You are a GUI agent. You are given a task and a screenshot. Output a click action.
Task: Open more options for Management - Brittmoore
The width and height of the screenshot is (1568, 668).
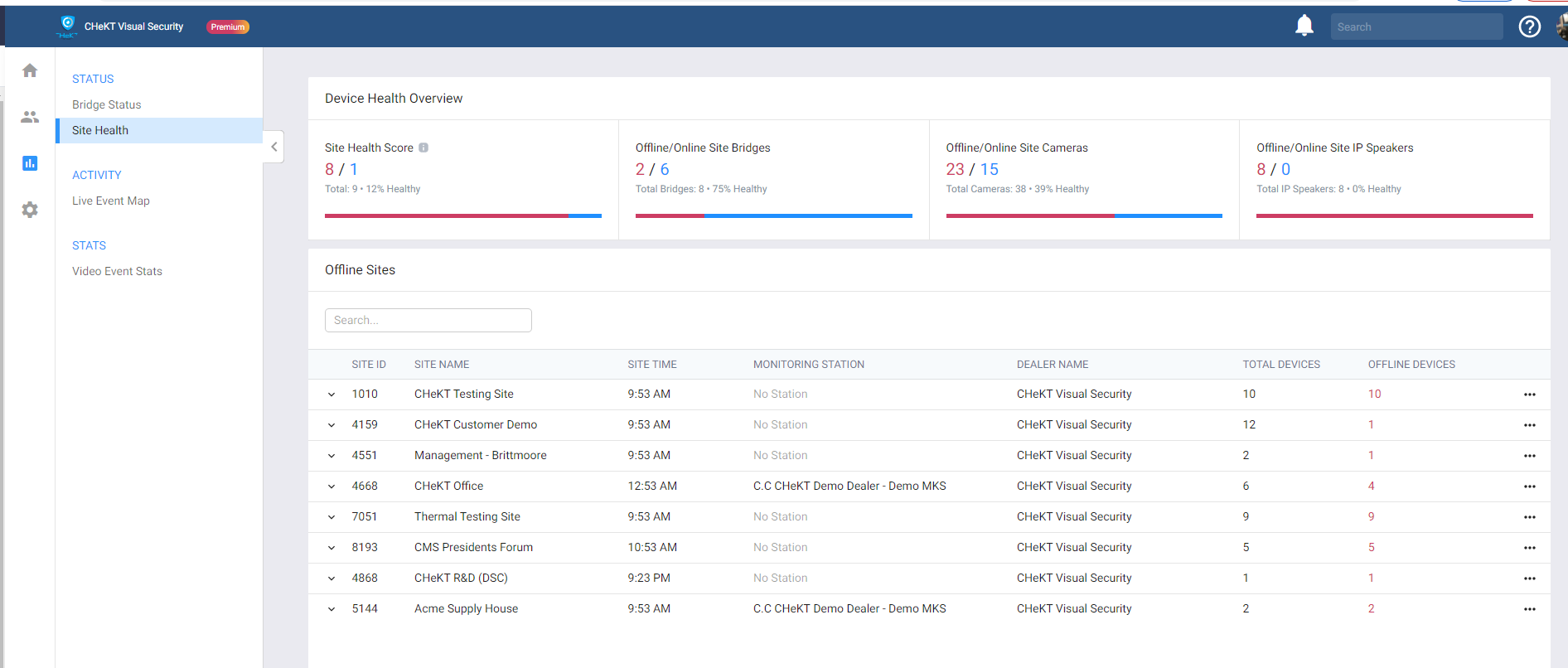[1529, 456]
